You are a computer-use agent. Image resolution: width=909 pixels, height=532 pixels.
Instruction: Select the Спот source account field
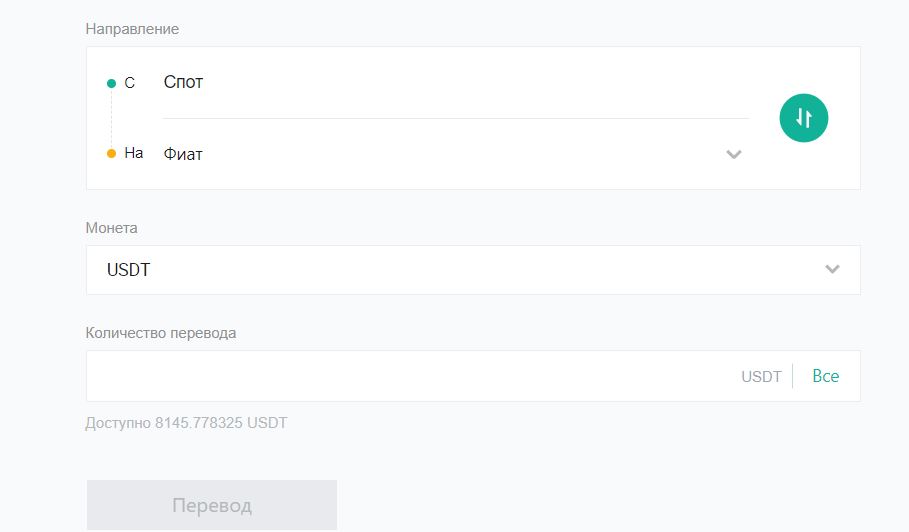click(x=455, y=82)
